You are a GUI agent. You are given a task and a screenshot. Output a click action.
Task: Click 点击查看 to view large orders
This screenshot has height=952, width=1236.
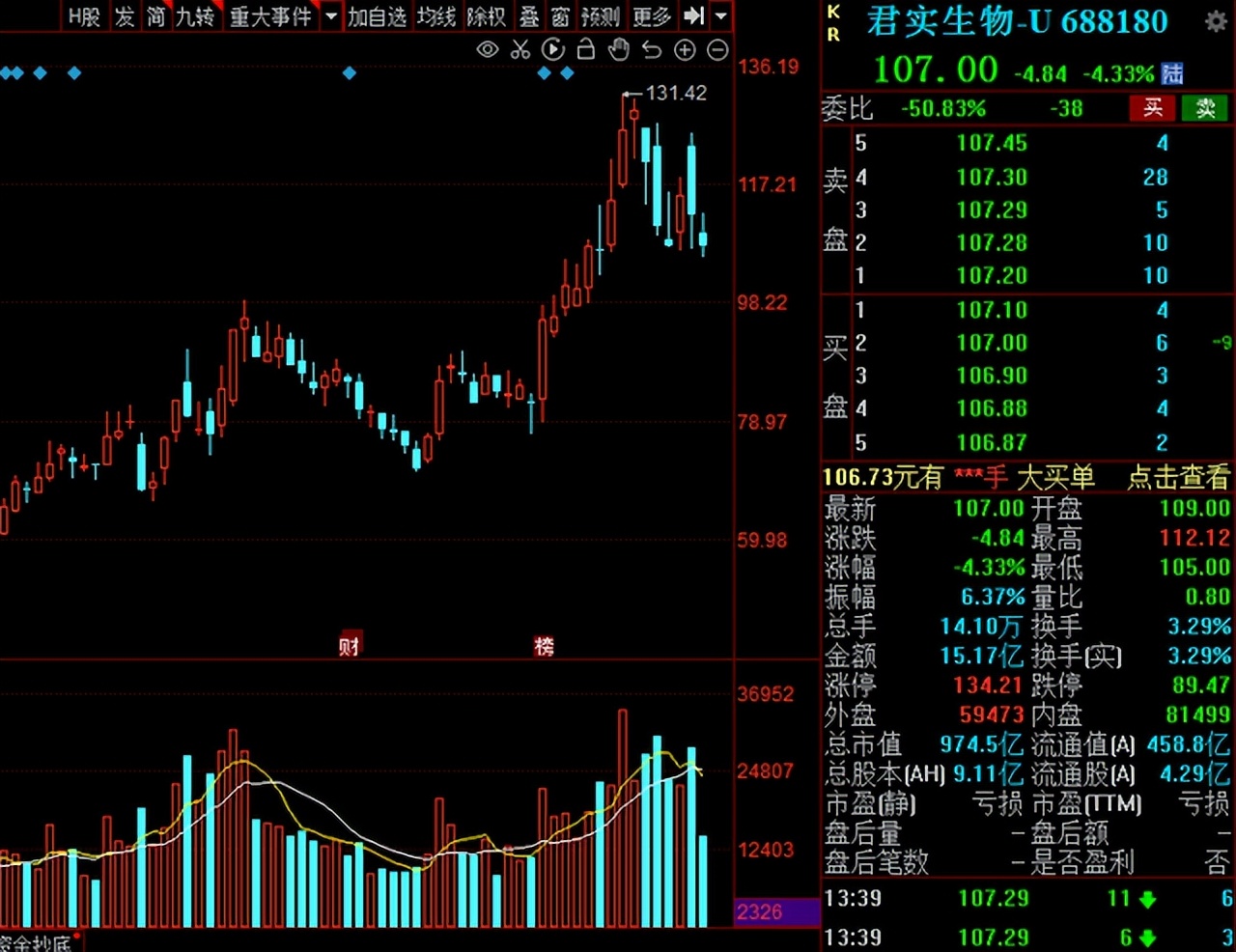coord(1178,477)
